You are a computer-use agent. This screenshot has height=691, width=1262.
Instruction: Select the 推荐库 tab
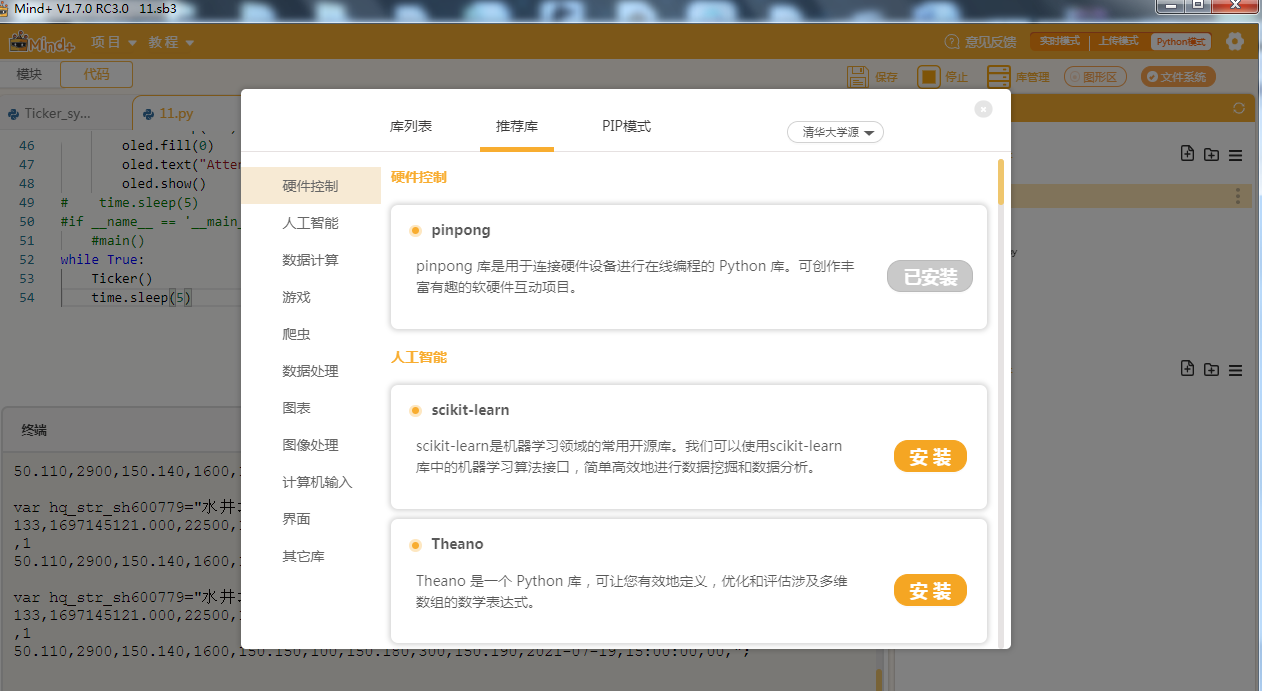tap(517, 127)
